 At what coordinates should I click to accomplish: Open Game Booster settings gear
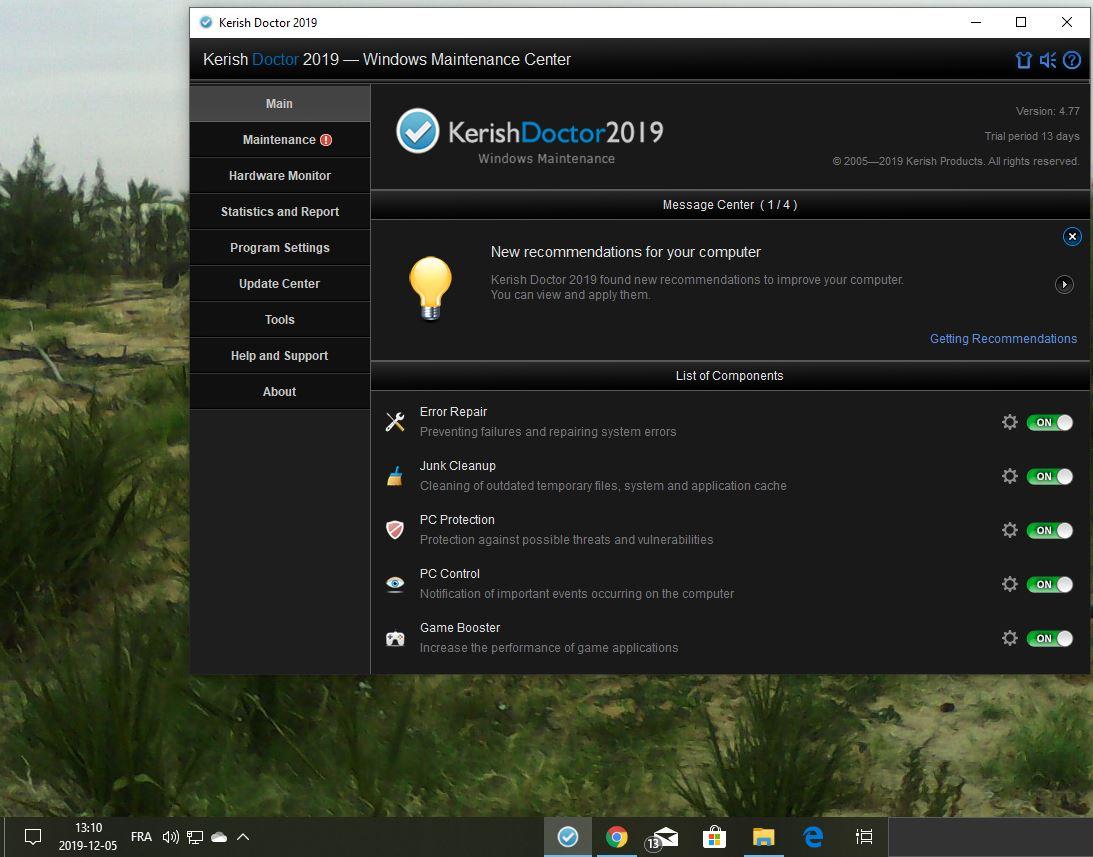click(1009, 638)
